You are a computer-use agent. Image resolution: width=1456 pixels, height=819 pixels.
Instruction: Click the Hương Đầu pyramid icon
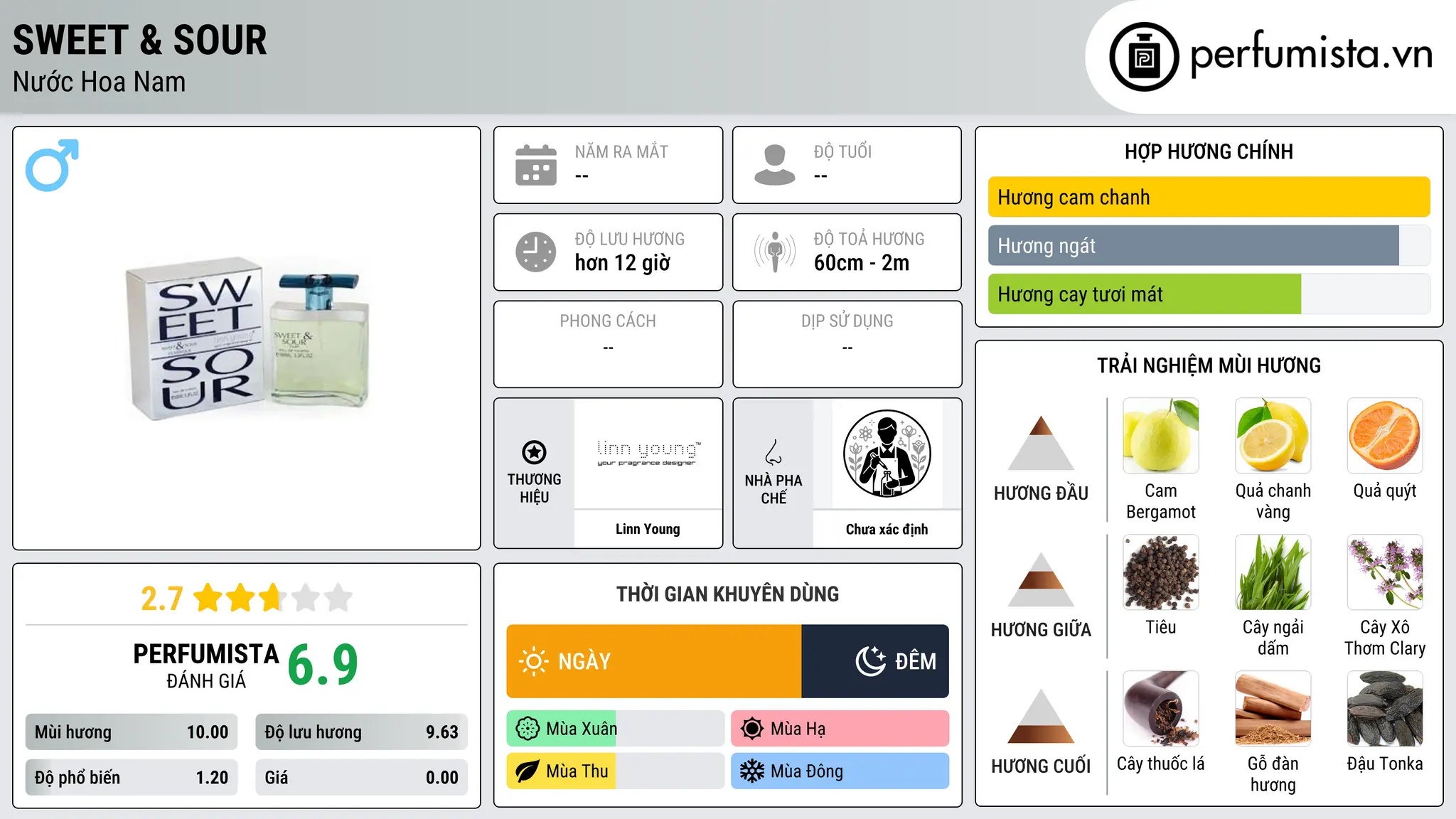tap(1041, 443)
